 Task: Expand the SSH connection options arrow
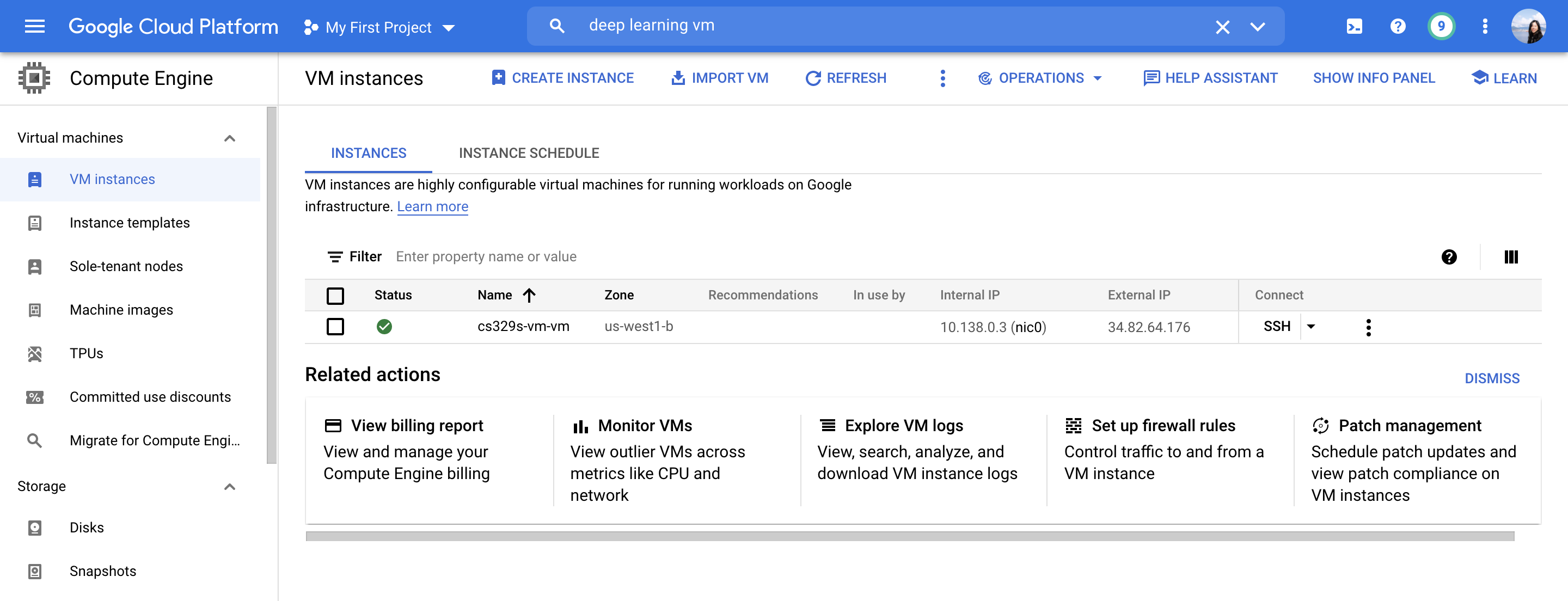click(1311, 327)
